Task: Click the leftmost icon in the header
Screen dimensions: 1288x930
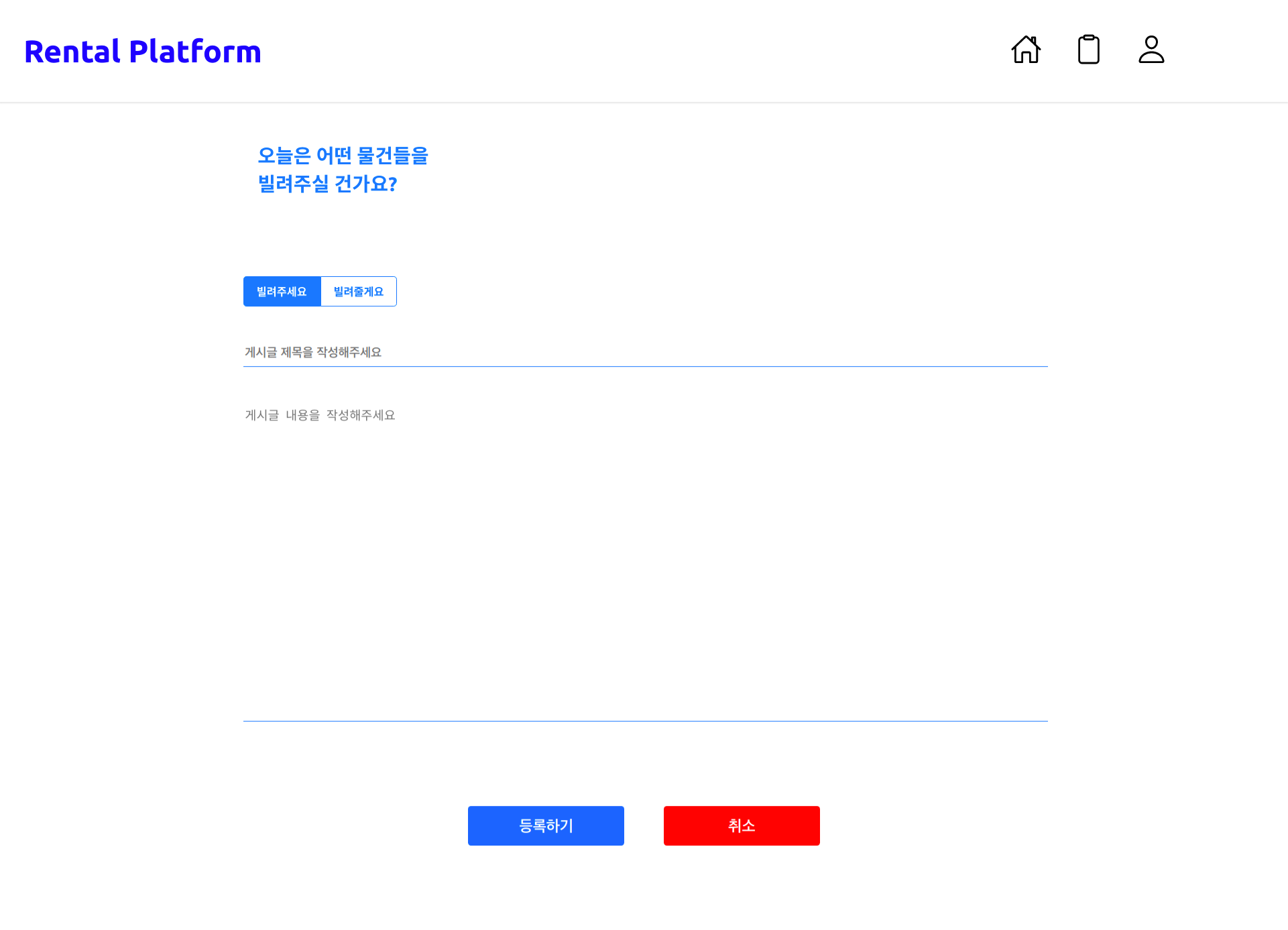Action: click(1026, 50)
